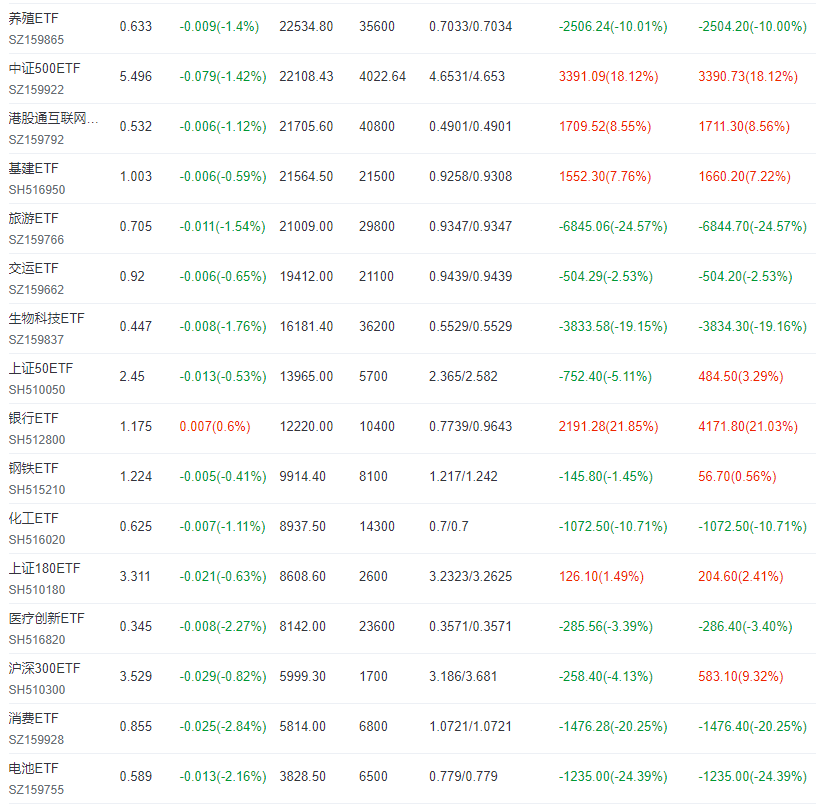Click cost value 4.6531/4.653
The width and height of the screenshot is (816, 804).
click(467, 76)
